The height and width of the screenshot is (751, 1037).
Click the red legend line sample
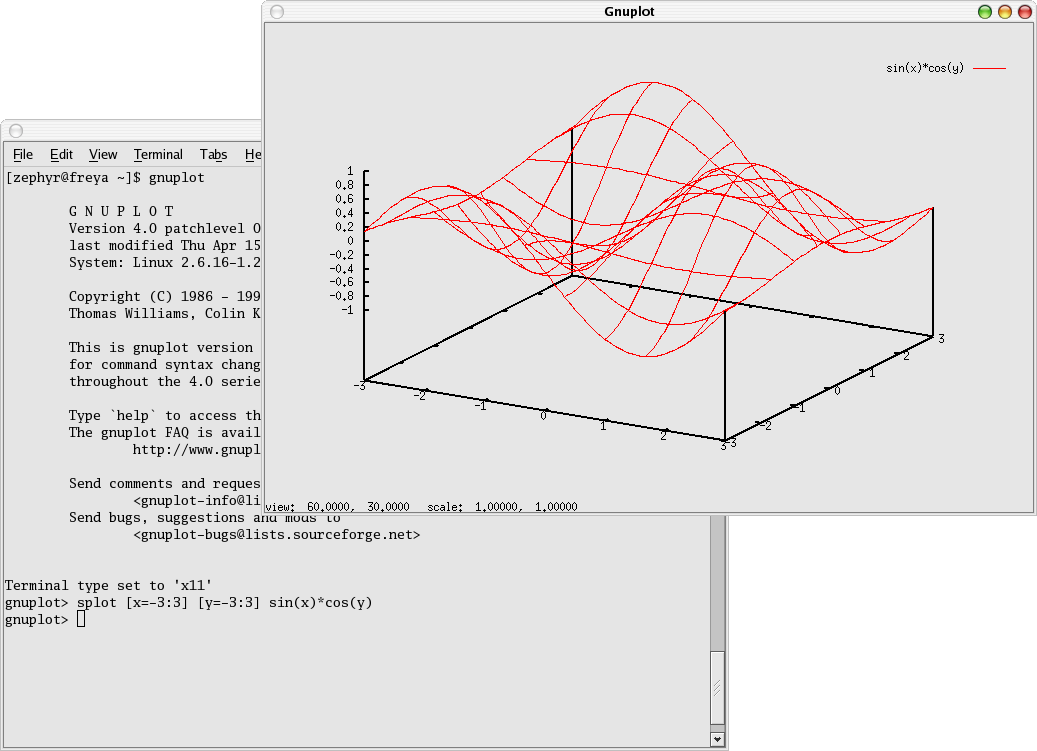pos(990,68)
